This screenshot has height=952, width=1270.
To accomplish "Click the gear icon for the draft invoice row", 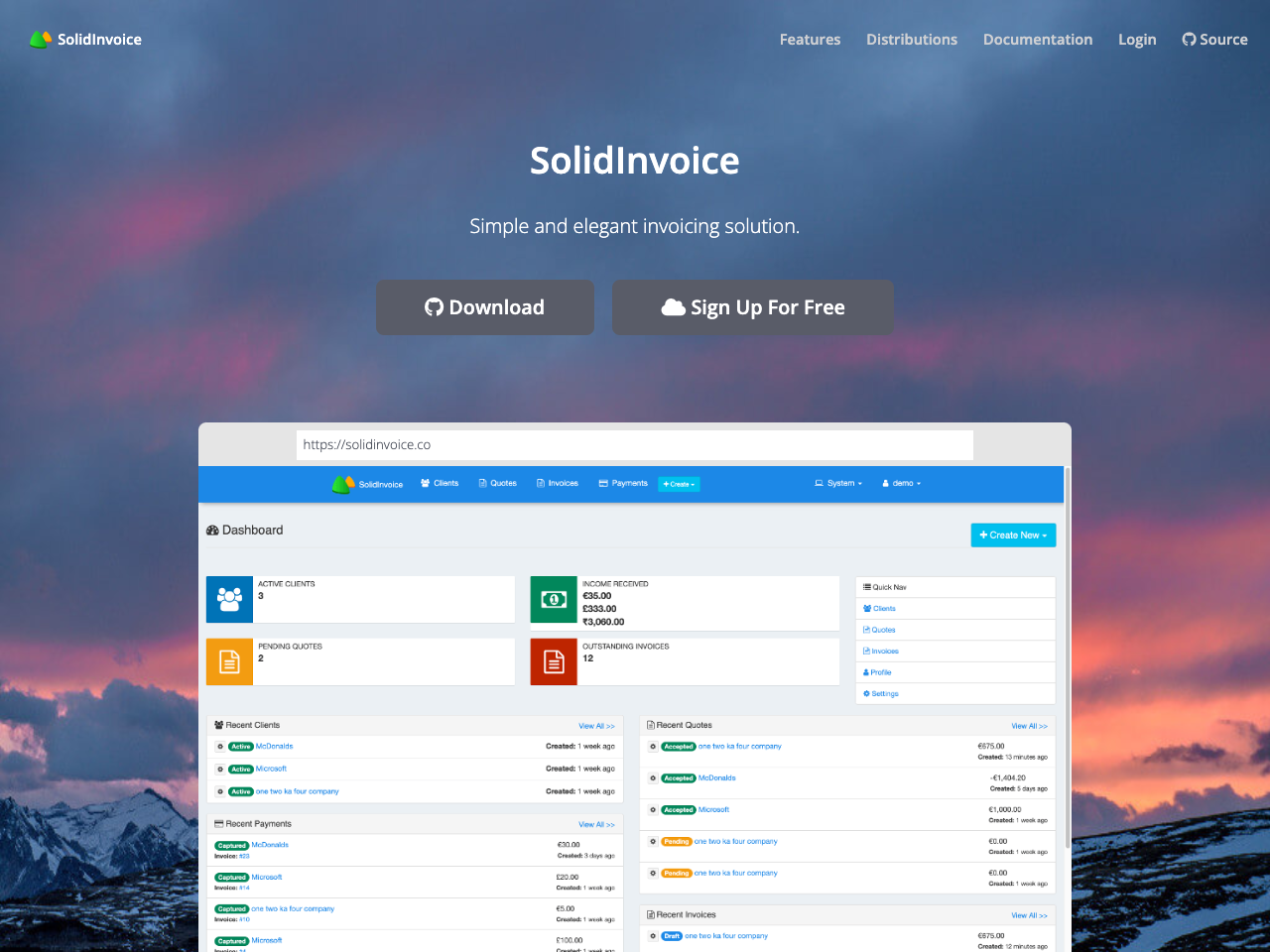I will (x=653, y=936).
